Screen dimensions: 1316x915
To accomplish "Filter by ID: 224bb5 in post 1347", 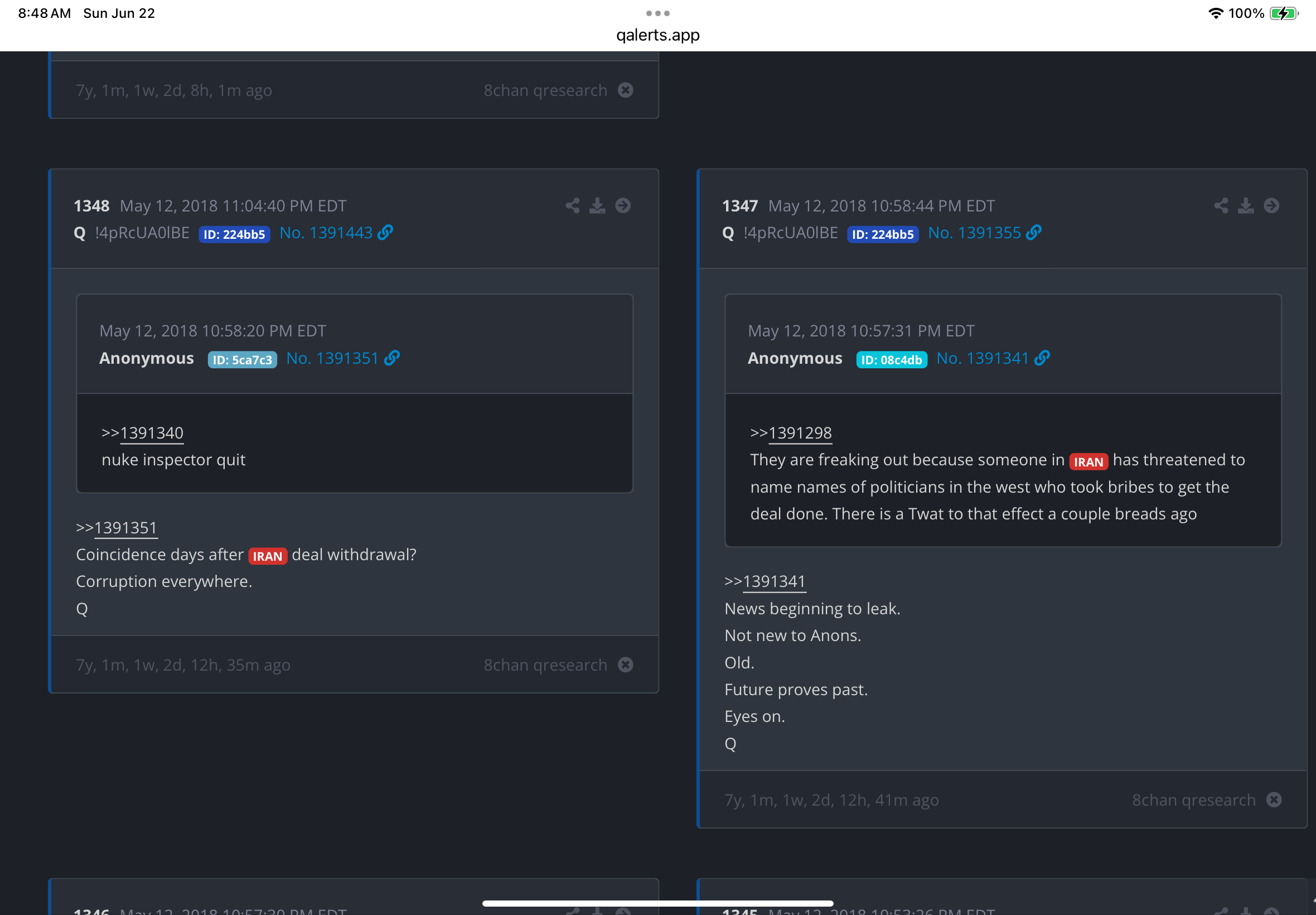I will [883, 234].
